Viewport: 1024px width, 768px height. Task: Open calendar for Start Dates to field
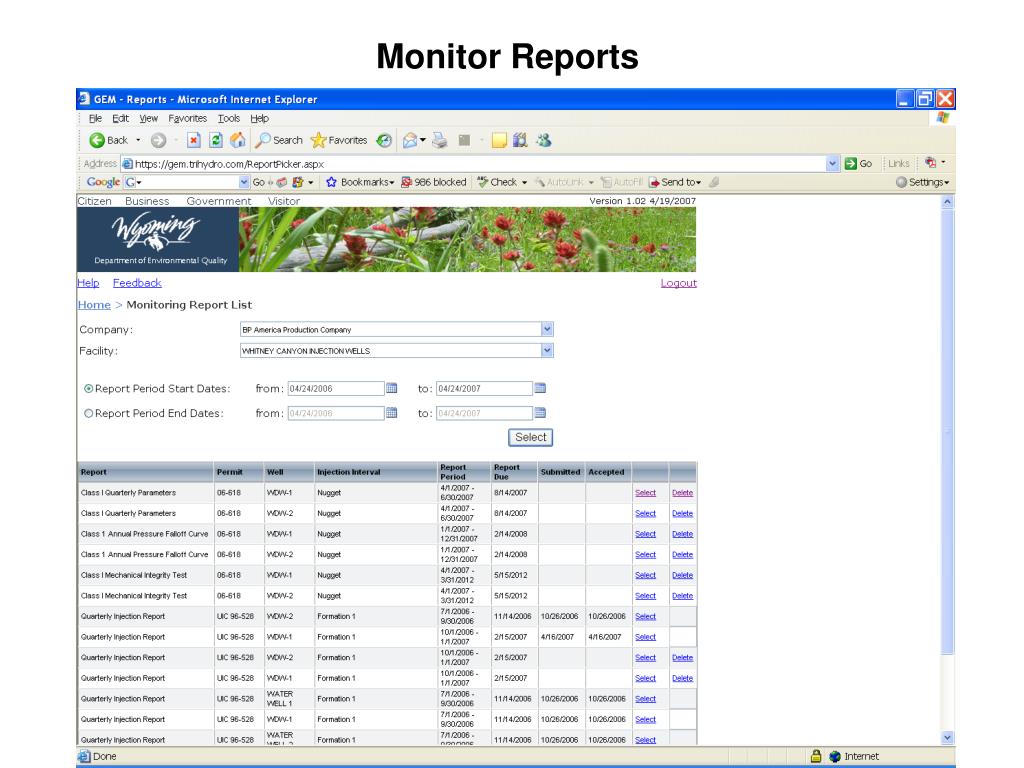[540, 389]
